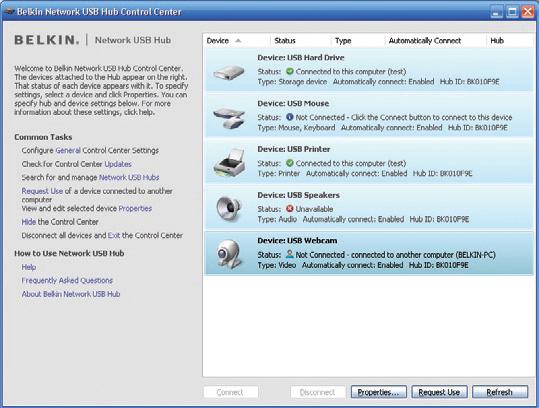Click 'connected to another computer (BELKIN-PC)' status text
The height and width of the screenshot is (408, 539).
pos(423,255)
